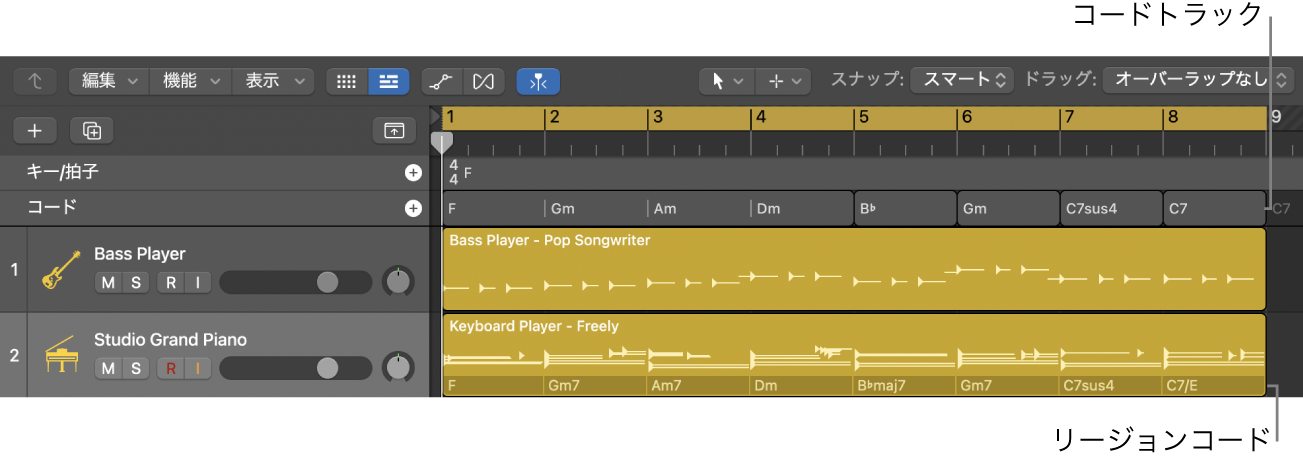Select the コード global track header
This screenshot has height=463, width=1303.
pos(214,208)
